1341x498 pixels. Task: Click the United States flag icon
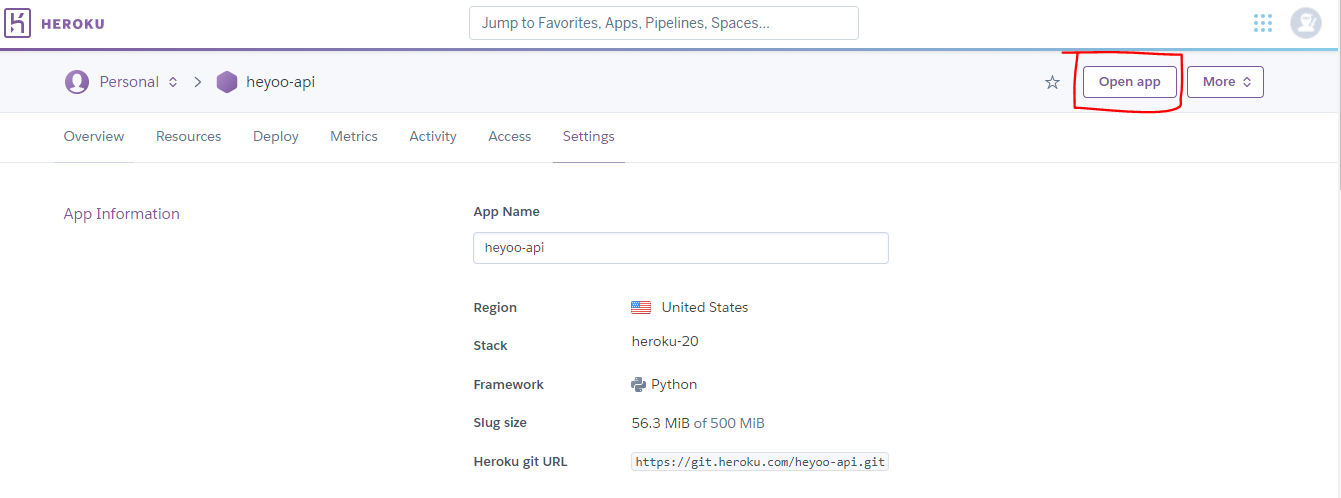tap(641, 307)
